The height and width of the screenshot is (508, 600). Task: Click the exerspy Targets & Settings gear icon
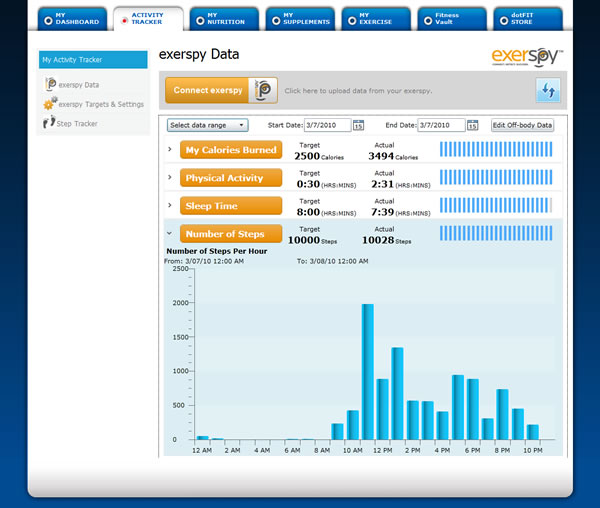(50, 104)
